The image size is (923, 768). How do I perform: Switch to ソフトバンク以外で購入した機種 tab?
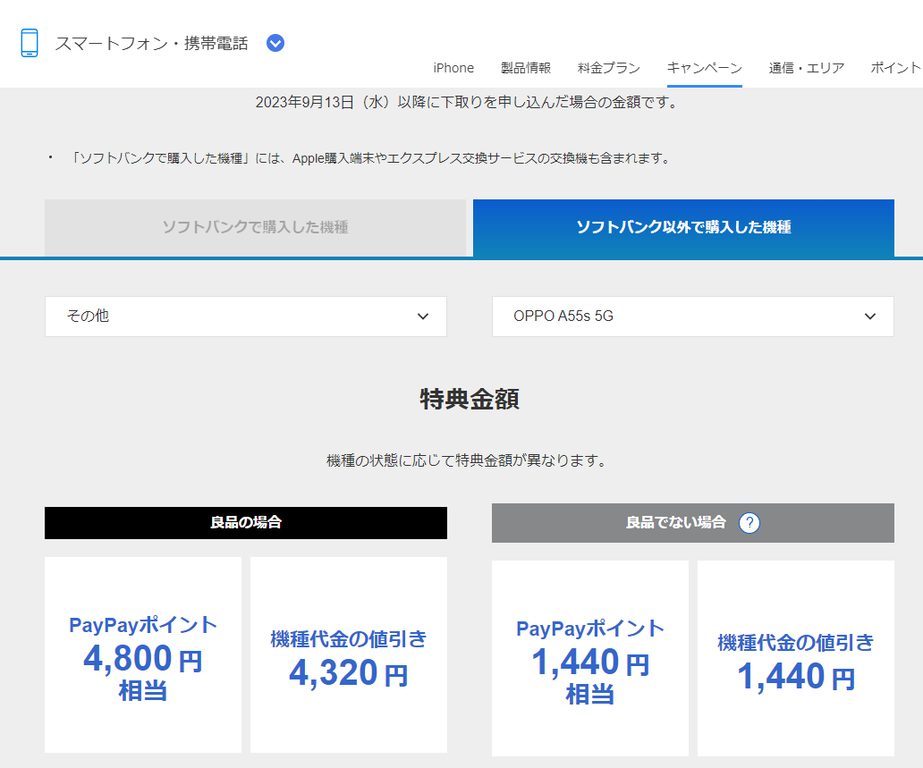coord(683,227)
